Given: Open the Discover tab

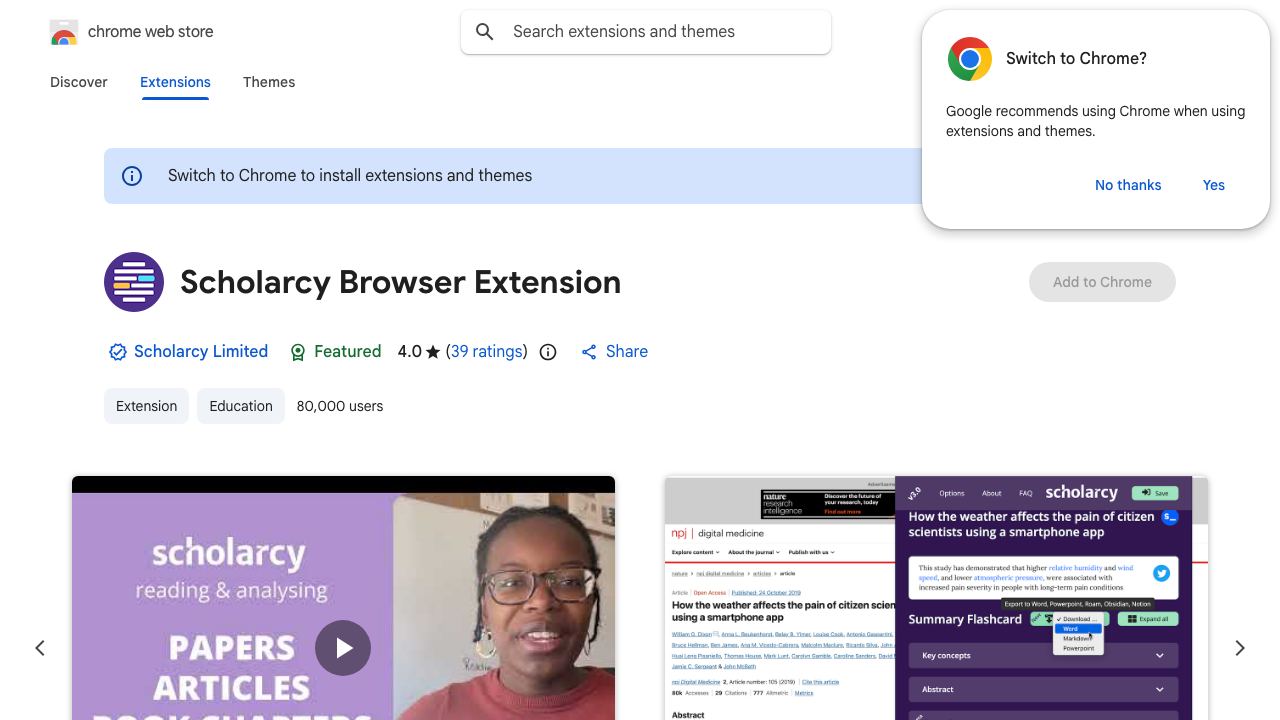Looking at the screenshot, I should [x=79, y=82].
